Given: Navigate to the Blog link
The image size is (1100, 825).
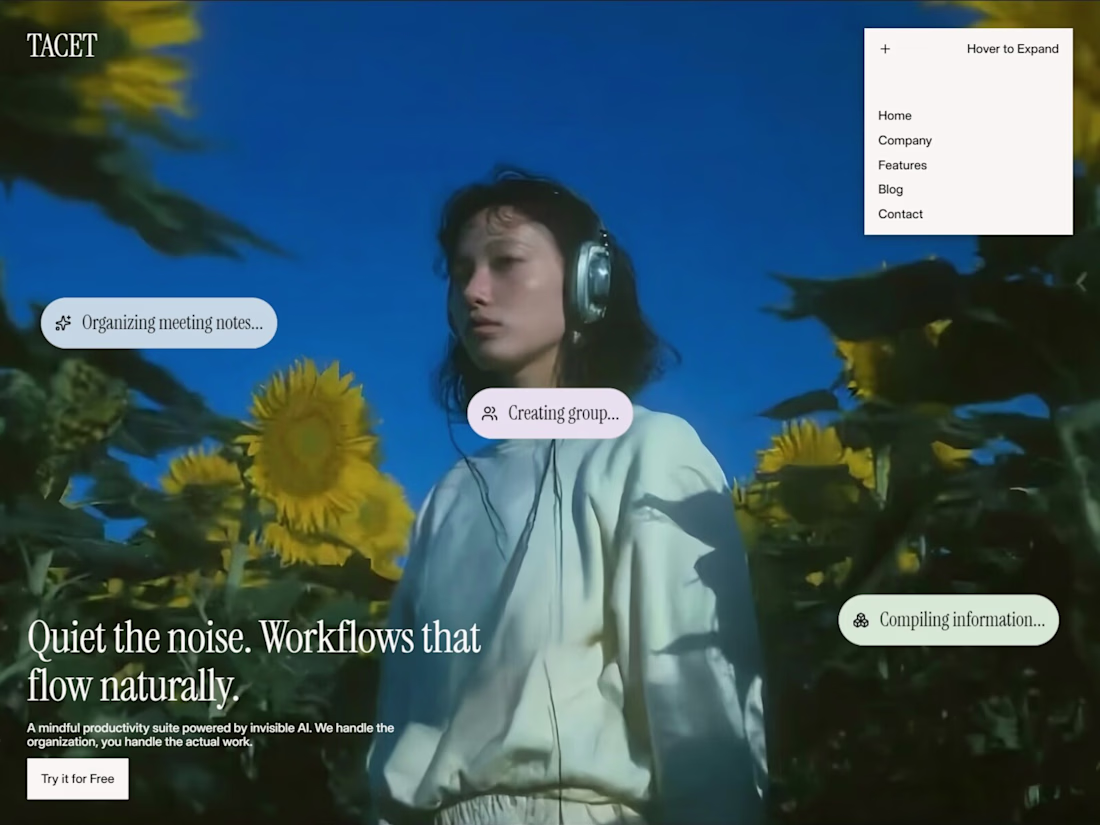Looking at the screenshot, I should click(890, 189).
